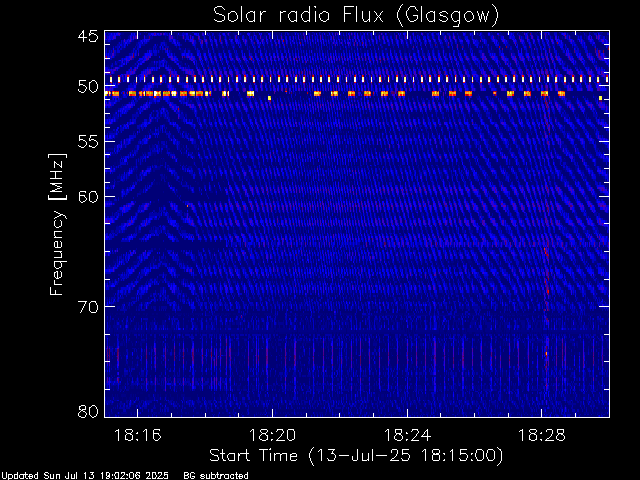640x480 pixels.
Task: Click the 80 MHz tick label
Action: [x=88, y=411]
